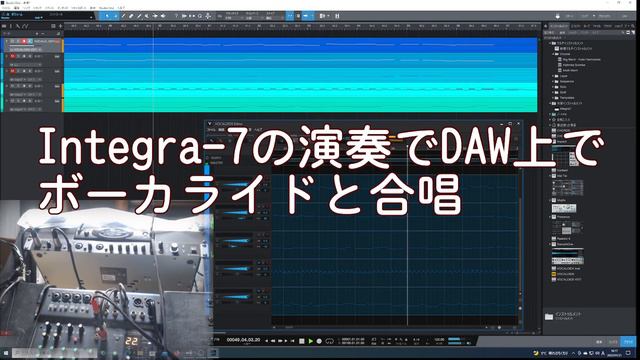The width and height of the screenshot is (640, 360).
Task: Open the Inspector i icon
Action: (x=11, y=26)
